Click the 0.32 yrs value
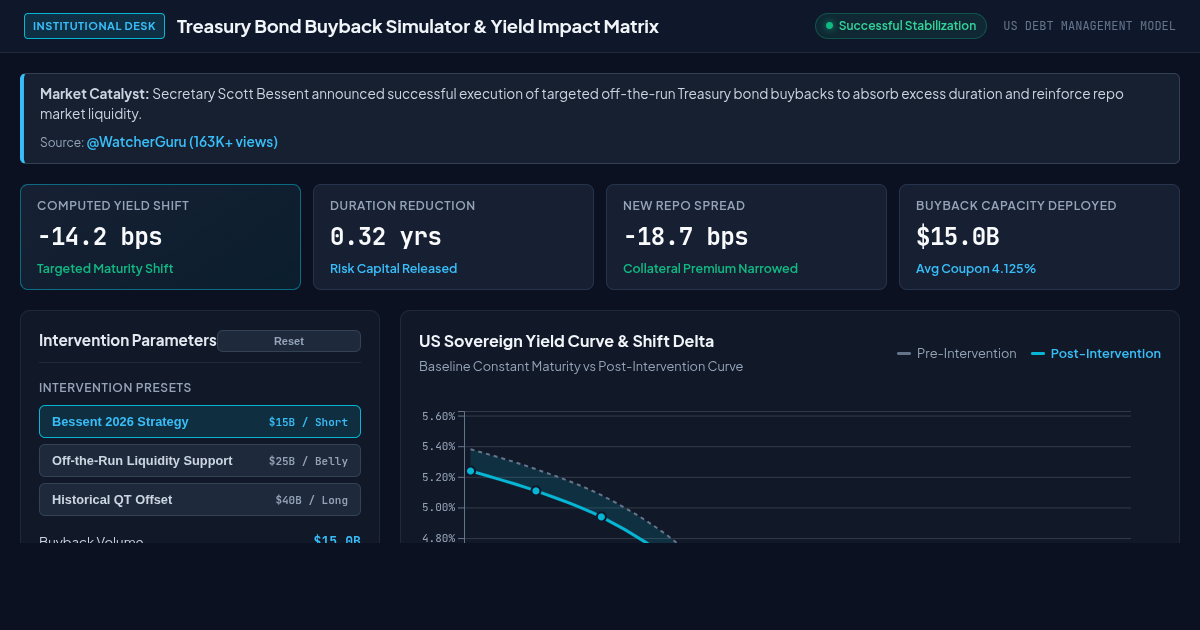 385,237
